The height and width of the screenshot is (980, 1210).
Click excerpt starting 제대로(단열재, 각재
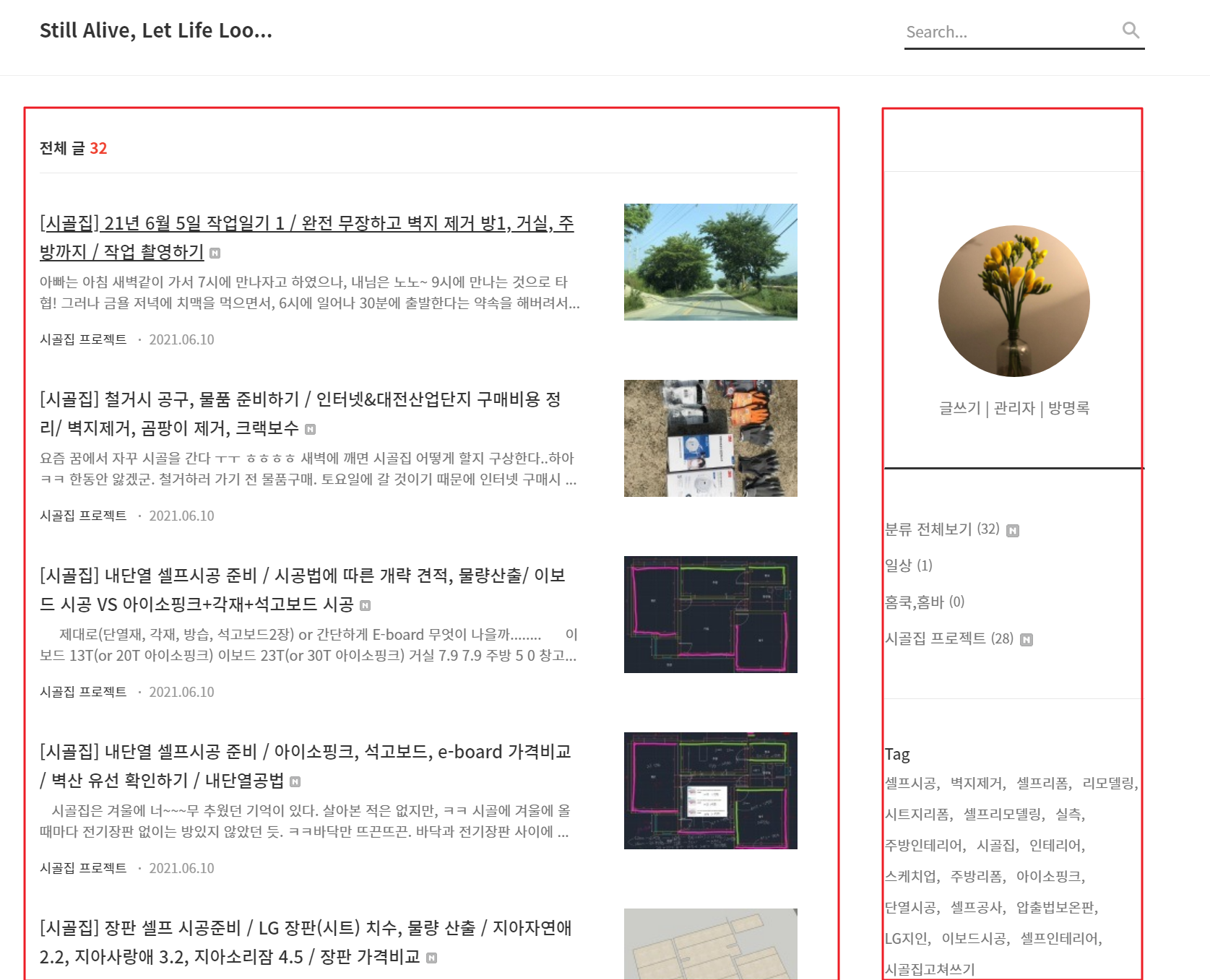pos(308,645)
